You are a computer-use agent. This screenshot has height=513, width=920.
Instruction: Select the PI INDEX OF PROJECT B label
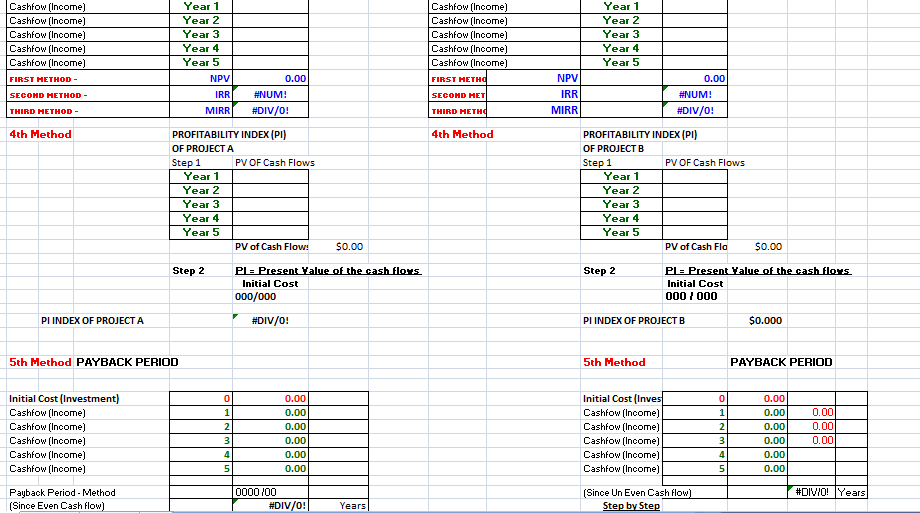coord(634,320)
